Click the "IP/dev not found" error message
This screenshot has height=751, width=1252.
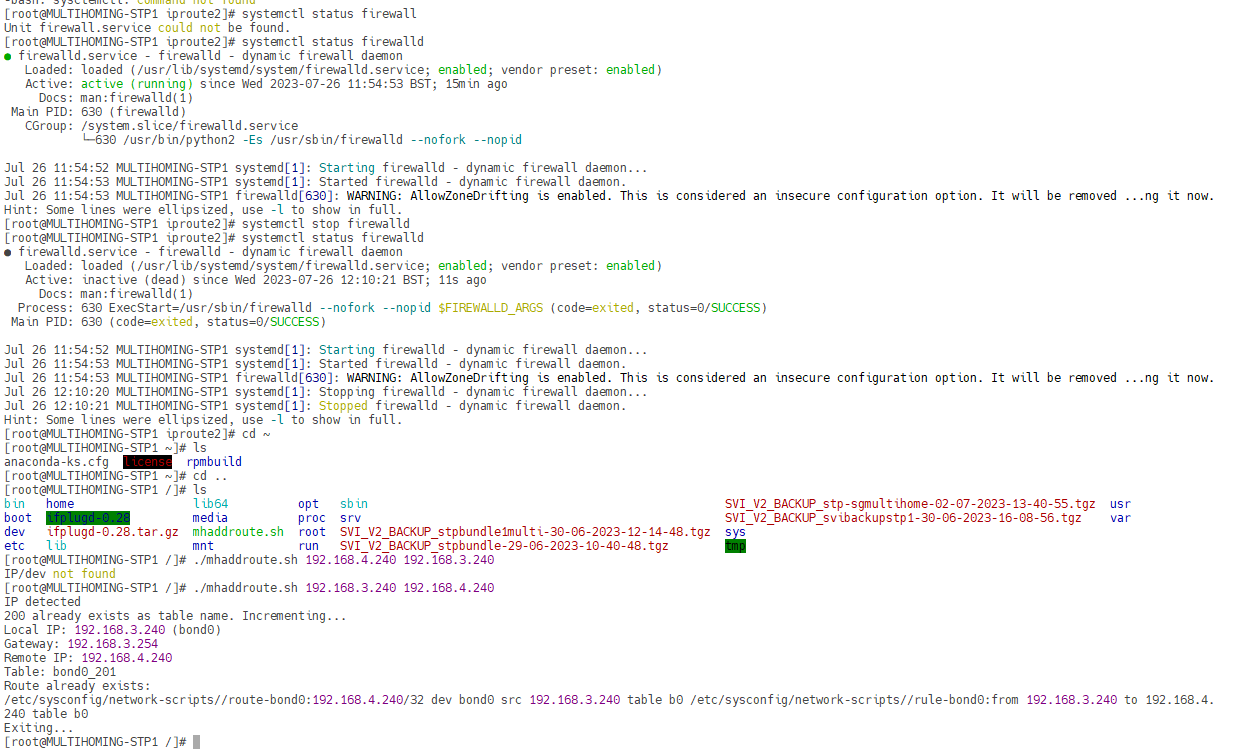(x=60, y=574)
